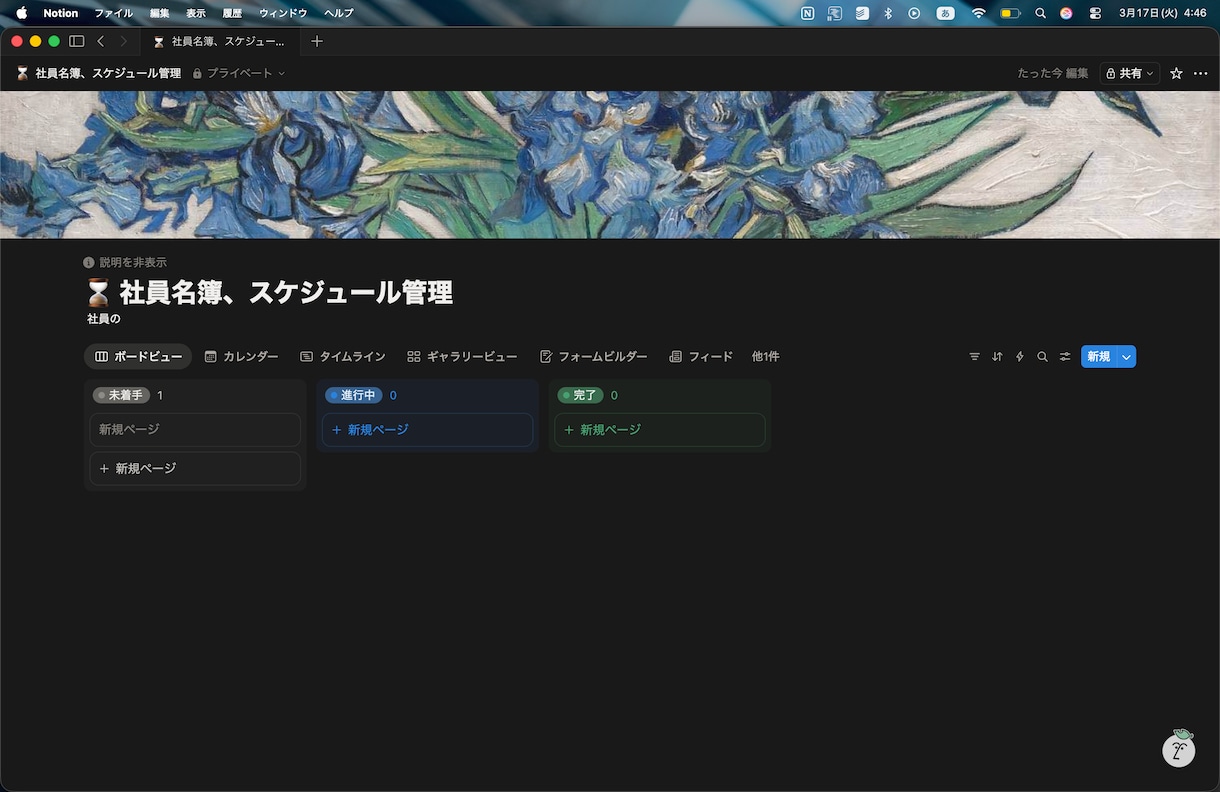1220x792 pixels.
Task: Open the ウィンドウ menu
Action: (x=283, y=13)
